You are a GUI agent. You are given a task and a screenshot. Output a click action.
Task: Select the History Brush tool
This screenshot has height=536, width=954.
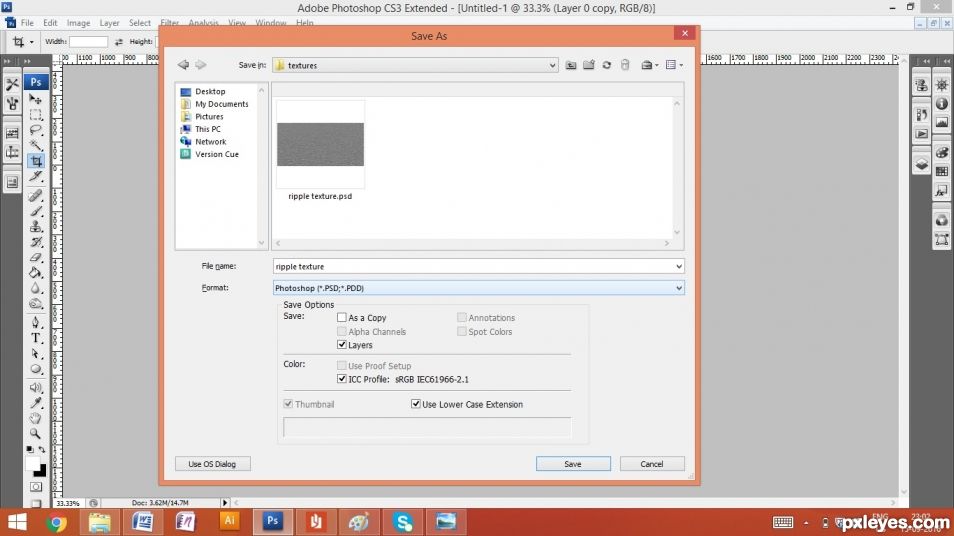36,242
